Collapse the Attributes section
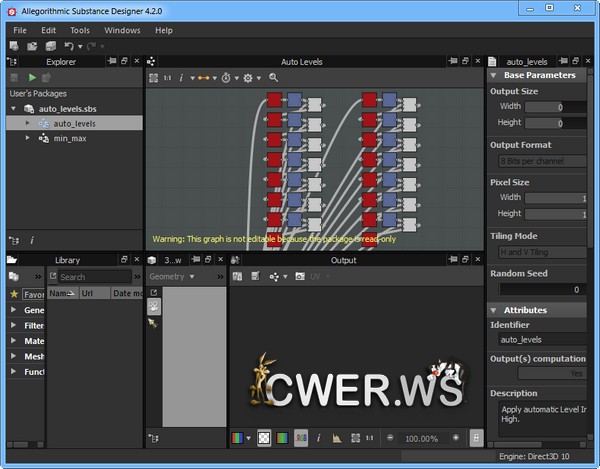 (x=494, y=310)
